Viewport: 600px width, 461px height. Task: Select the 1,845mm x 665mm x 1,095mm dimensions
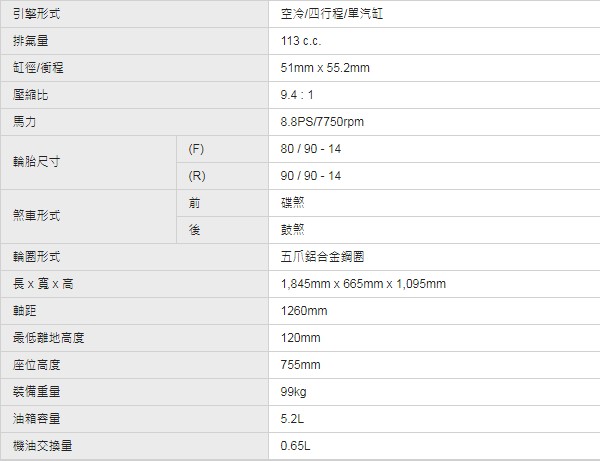tap(363, 283)
